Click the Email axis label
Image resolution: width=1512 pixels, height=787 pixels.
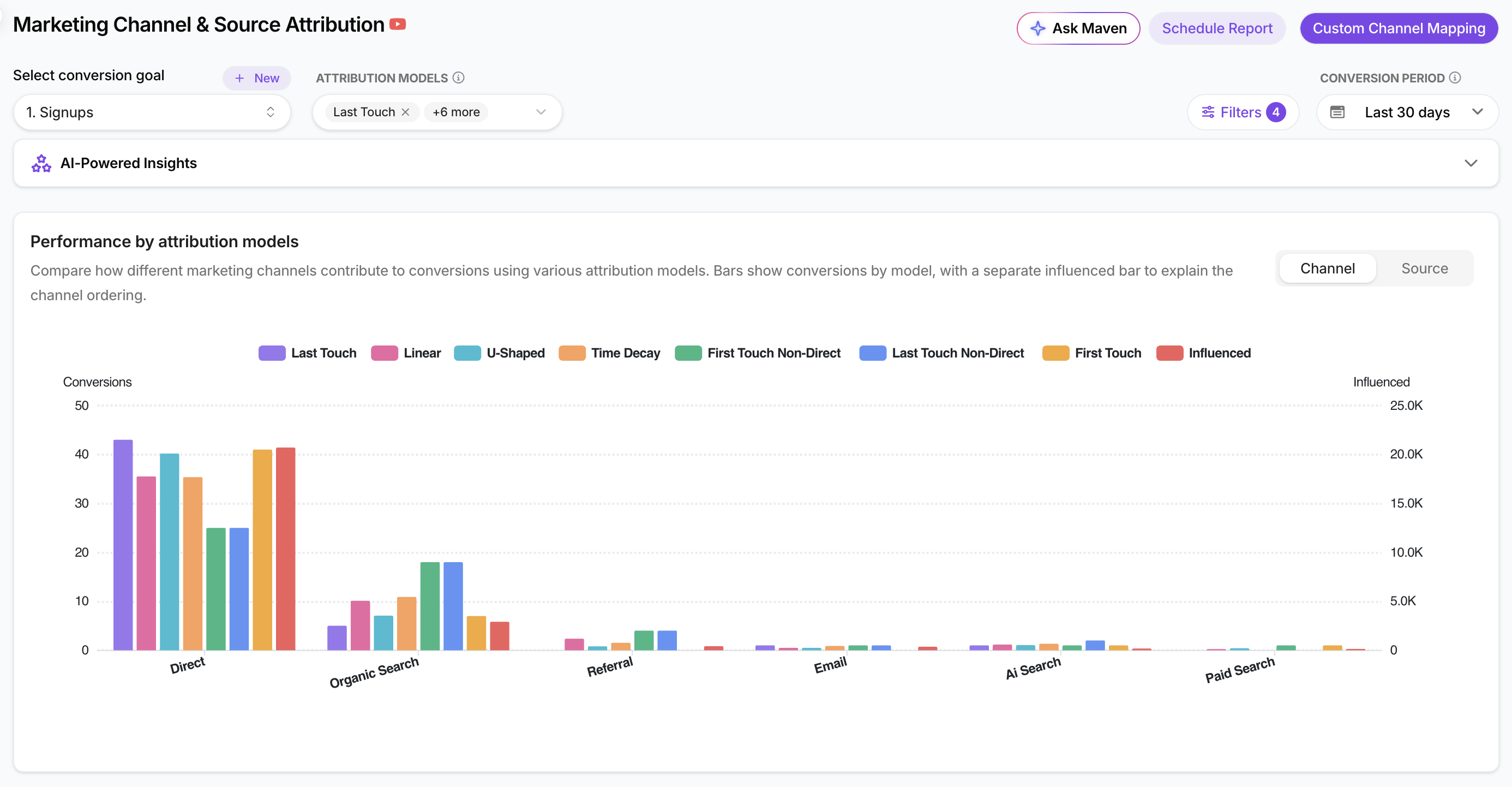pos(830,665)
